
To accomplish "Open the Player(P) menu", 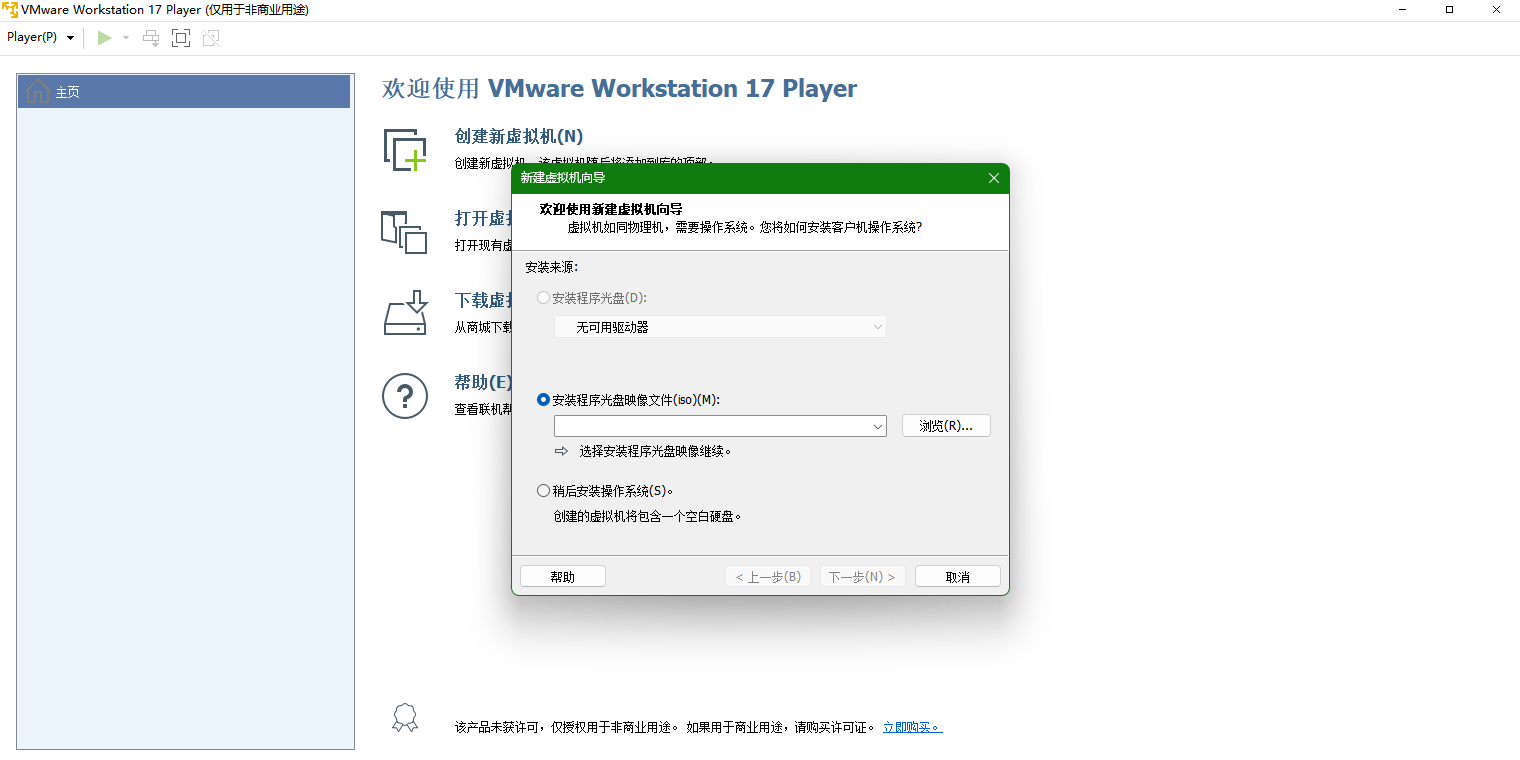I will coord(40,37).
